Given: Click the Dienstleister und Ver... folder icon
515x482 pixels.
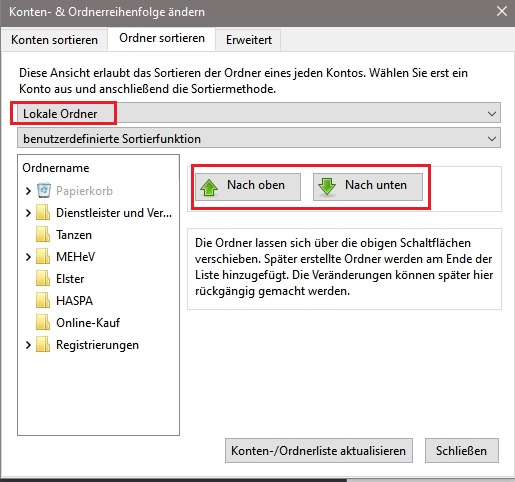Looking at the screenshot, I should (43, 212).
